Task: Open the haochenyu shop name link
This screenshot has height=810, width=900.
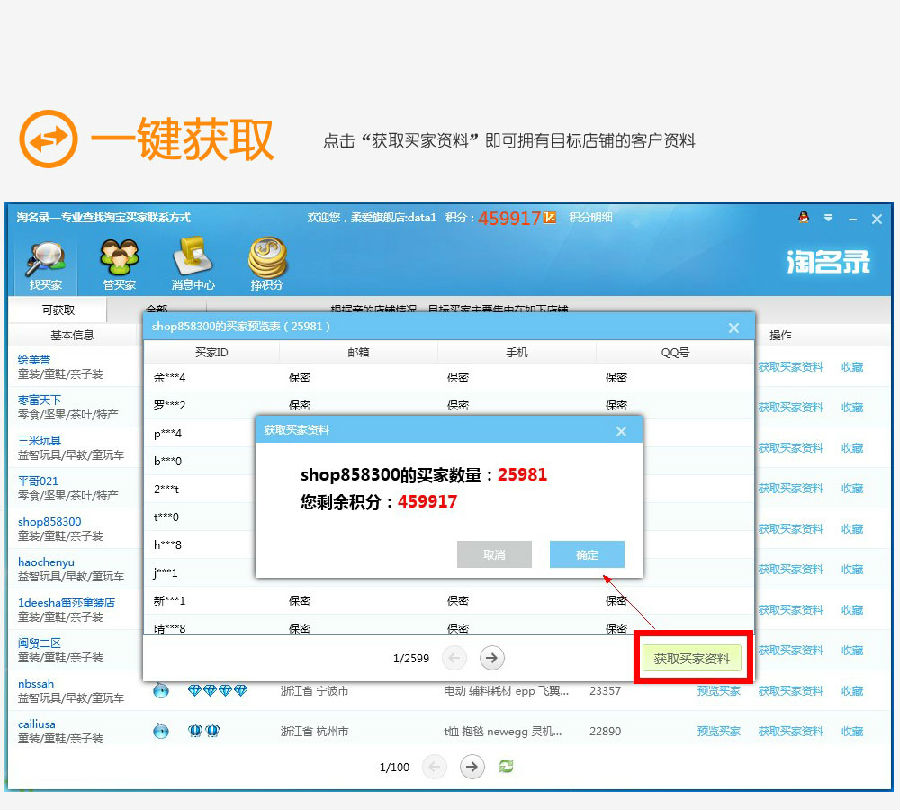Action: point(46,562)
